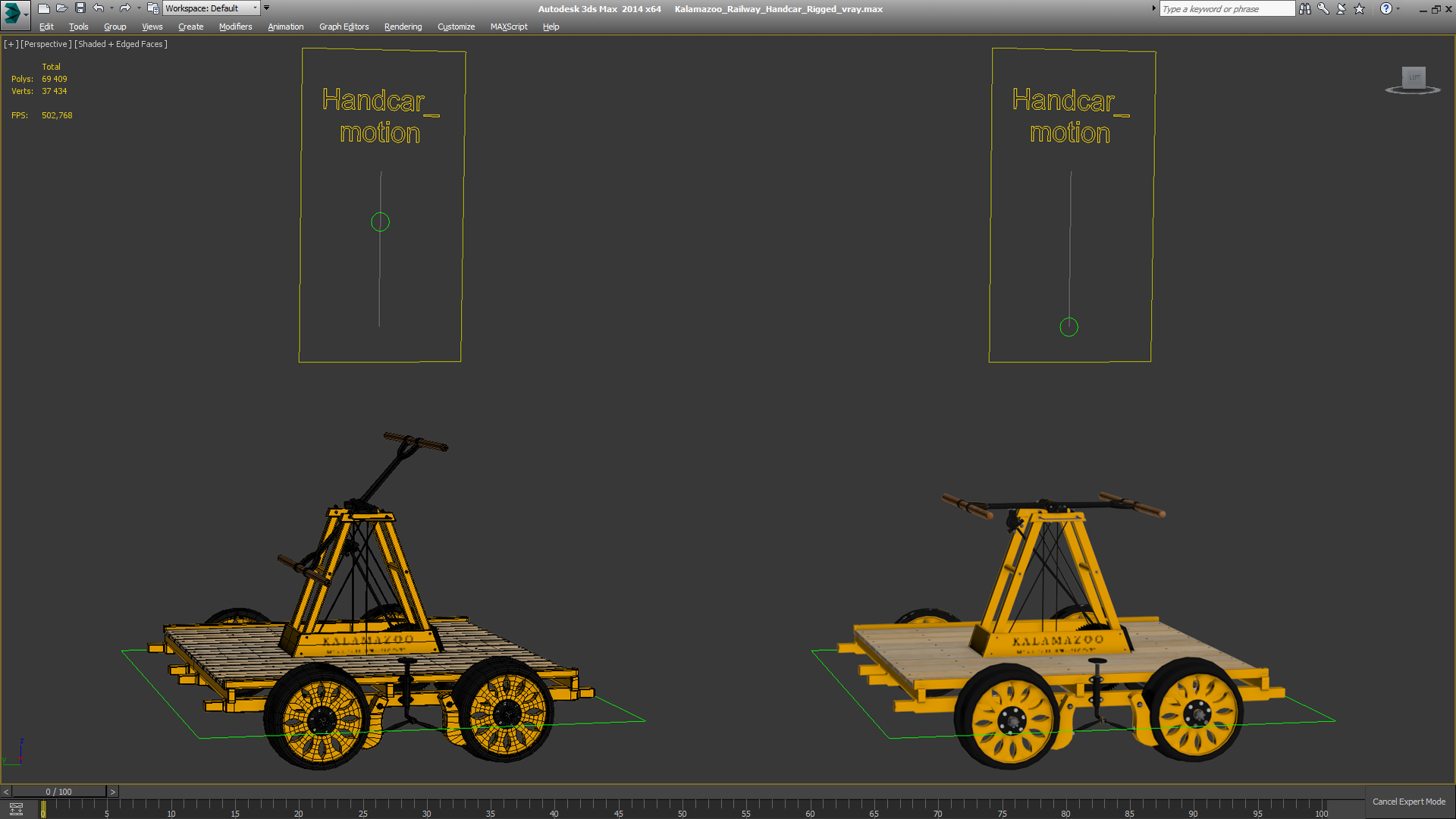
Task: Expand the InfoCenter search arrow
Action: point(1154,8)
